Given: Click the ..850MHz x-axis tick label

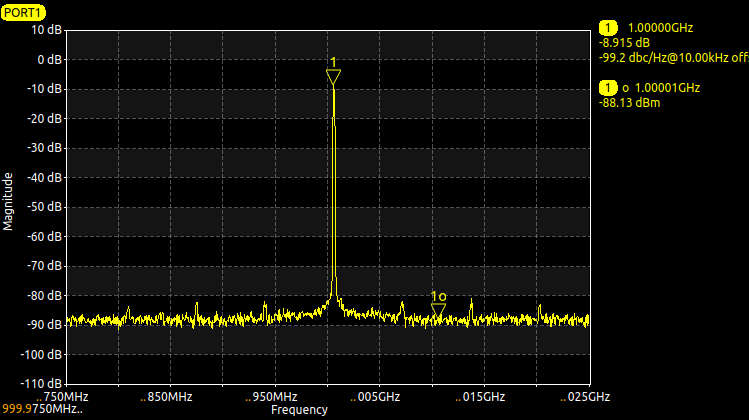Looking at the screenshot, I should [166, 397].
